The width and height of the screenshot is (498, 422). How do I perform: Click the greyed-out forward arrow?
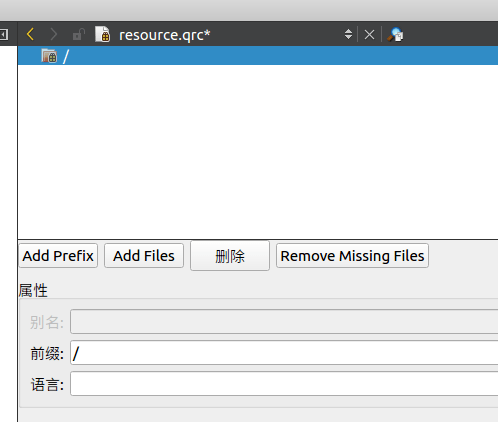coord(53,34)
